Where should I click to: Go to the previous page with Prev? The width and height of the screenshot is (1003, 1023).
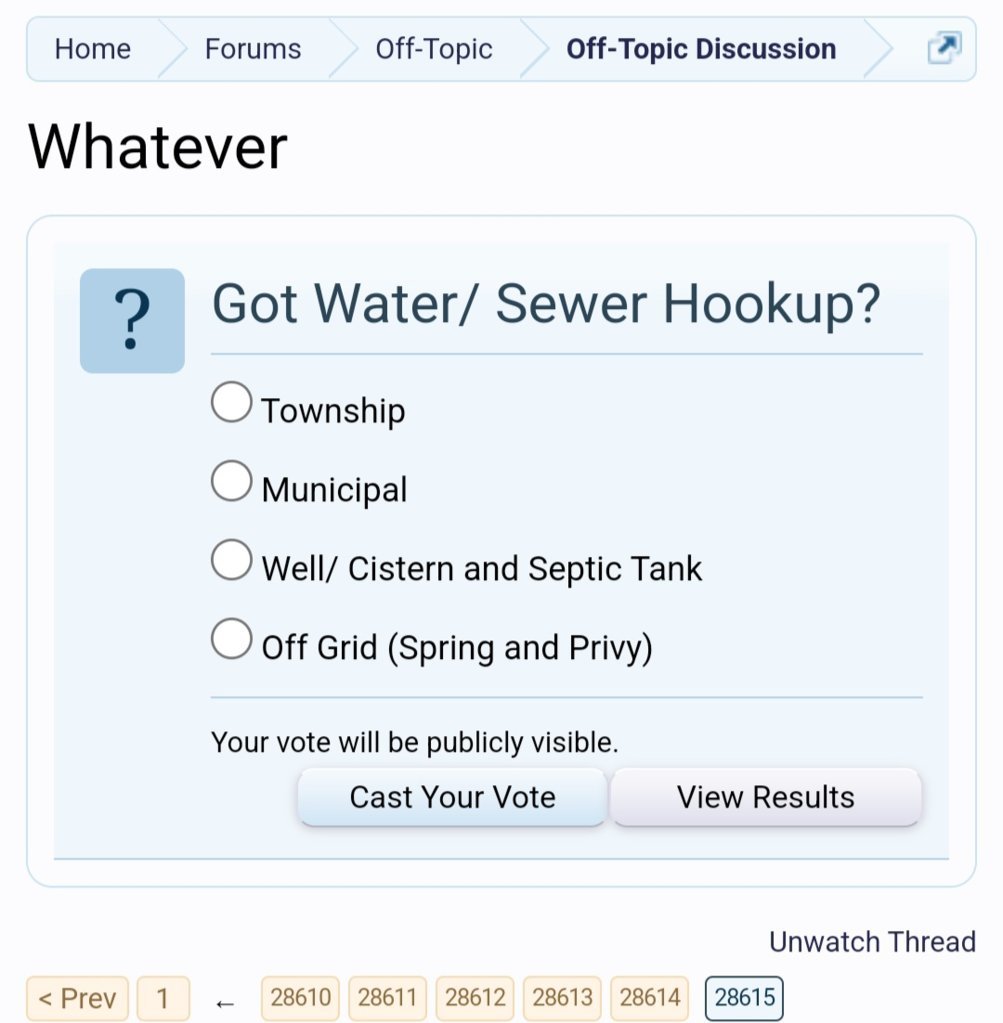pyautogui.click(x=78, y=998)
